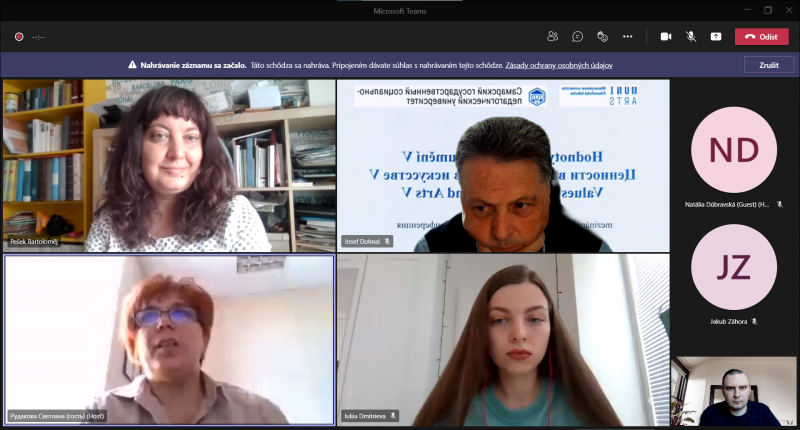
Task: Click the self-view video in the corner
Action: pos(734,392)
